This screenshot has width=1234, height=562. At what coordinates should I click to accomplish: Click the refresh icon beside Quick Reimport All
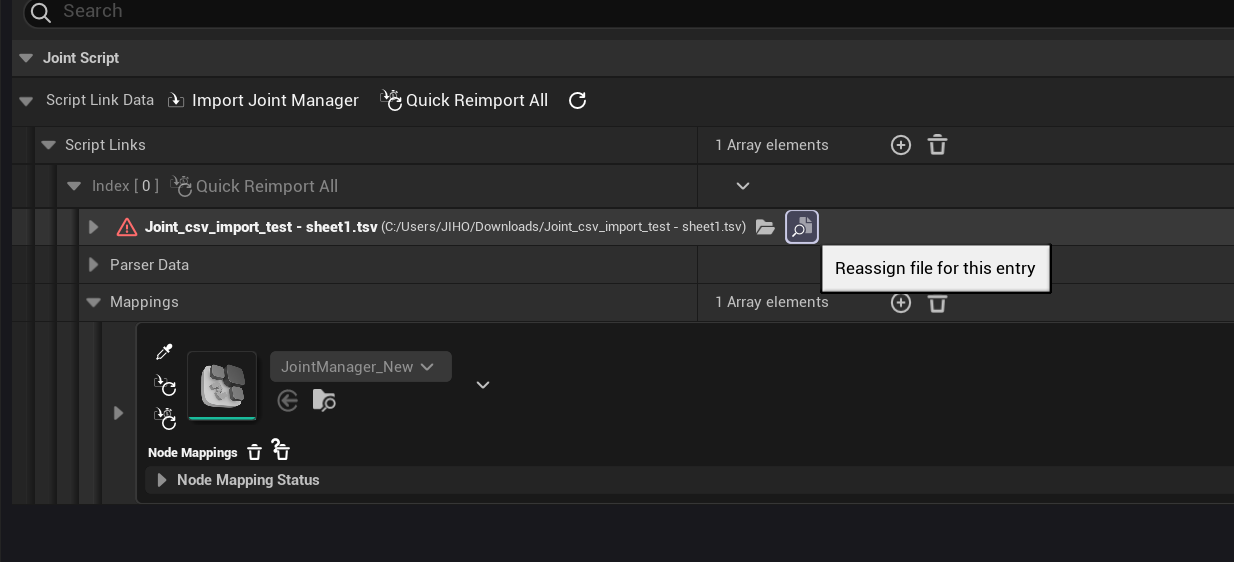tap(577, 100)
